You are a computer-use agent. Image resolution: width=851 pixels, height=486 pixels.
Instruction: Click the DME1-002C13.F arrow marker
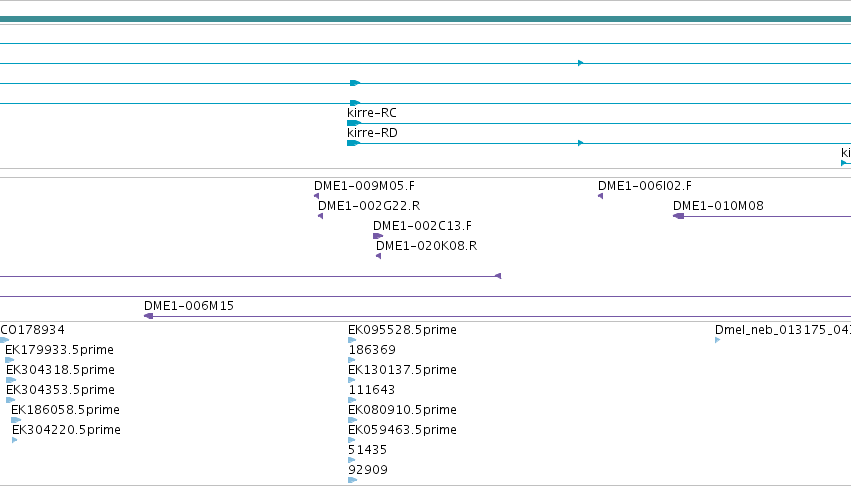pos(378,236)
